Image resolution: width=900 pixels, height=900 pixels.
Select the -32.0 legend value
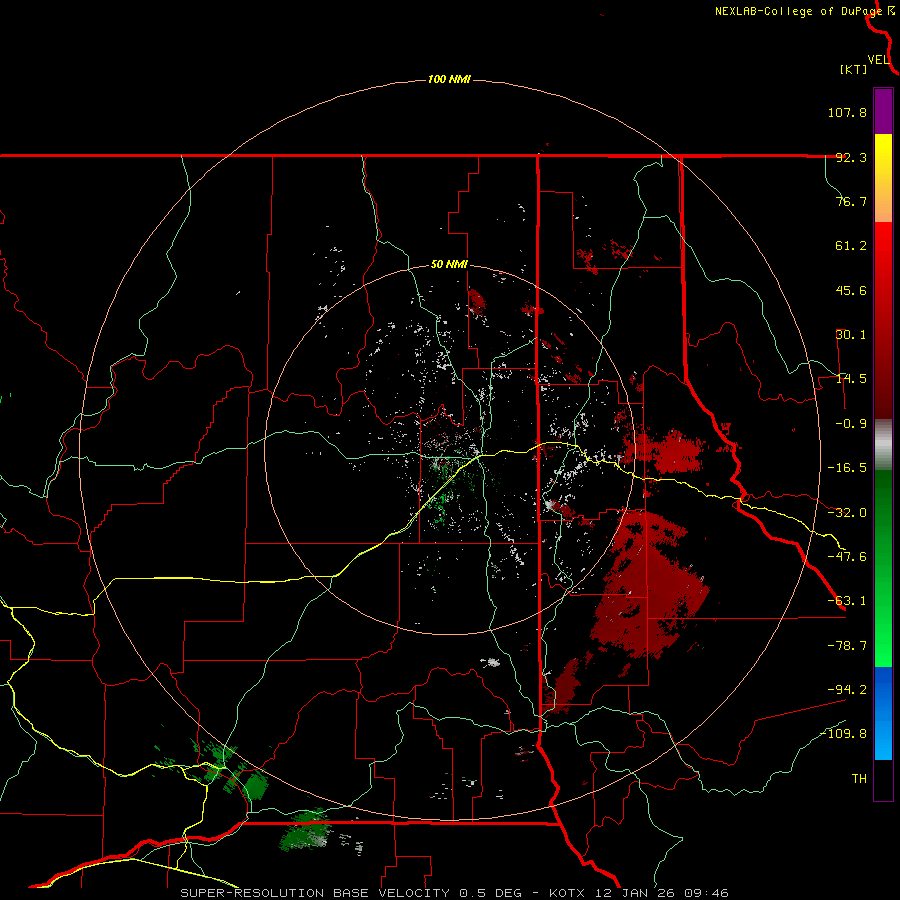click(847, 513)
